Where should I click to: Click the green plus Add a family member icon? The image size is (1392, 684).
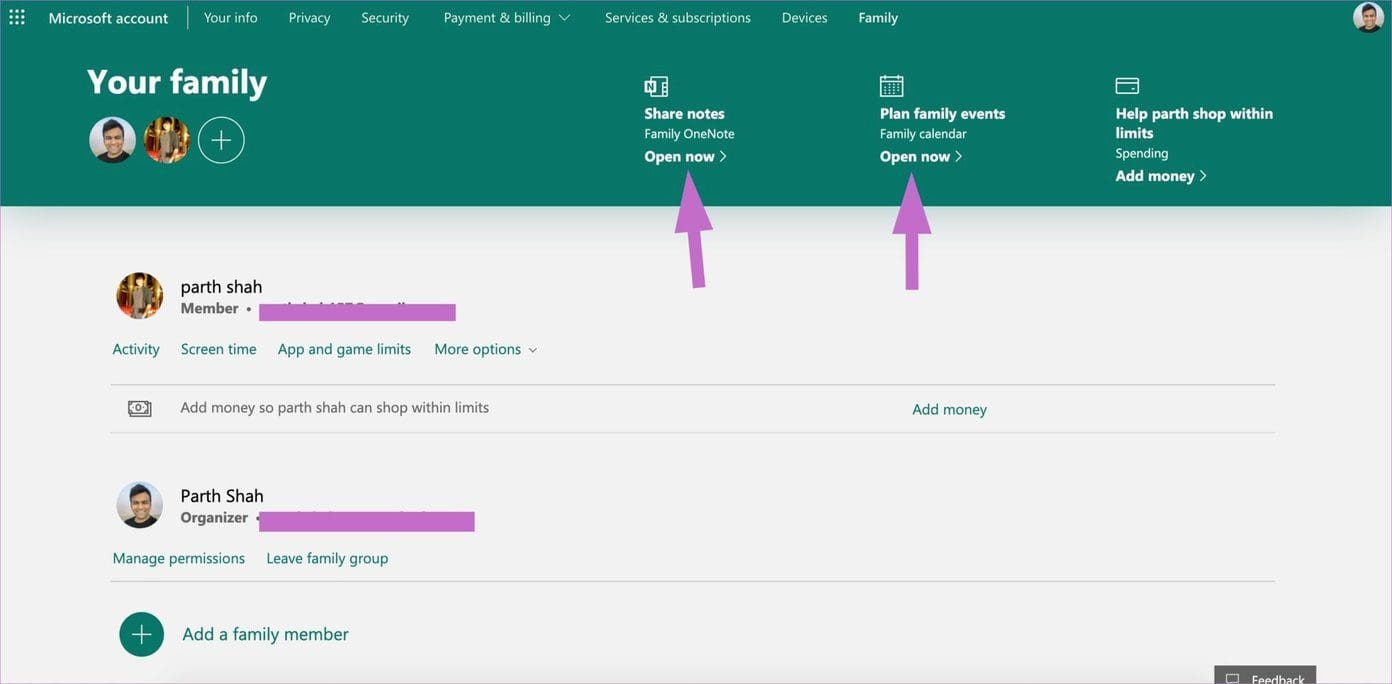[141, 634]
